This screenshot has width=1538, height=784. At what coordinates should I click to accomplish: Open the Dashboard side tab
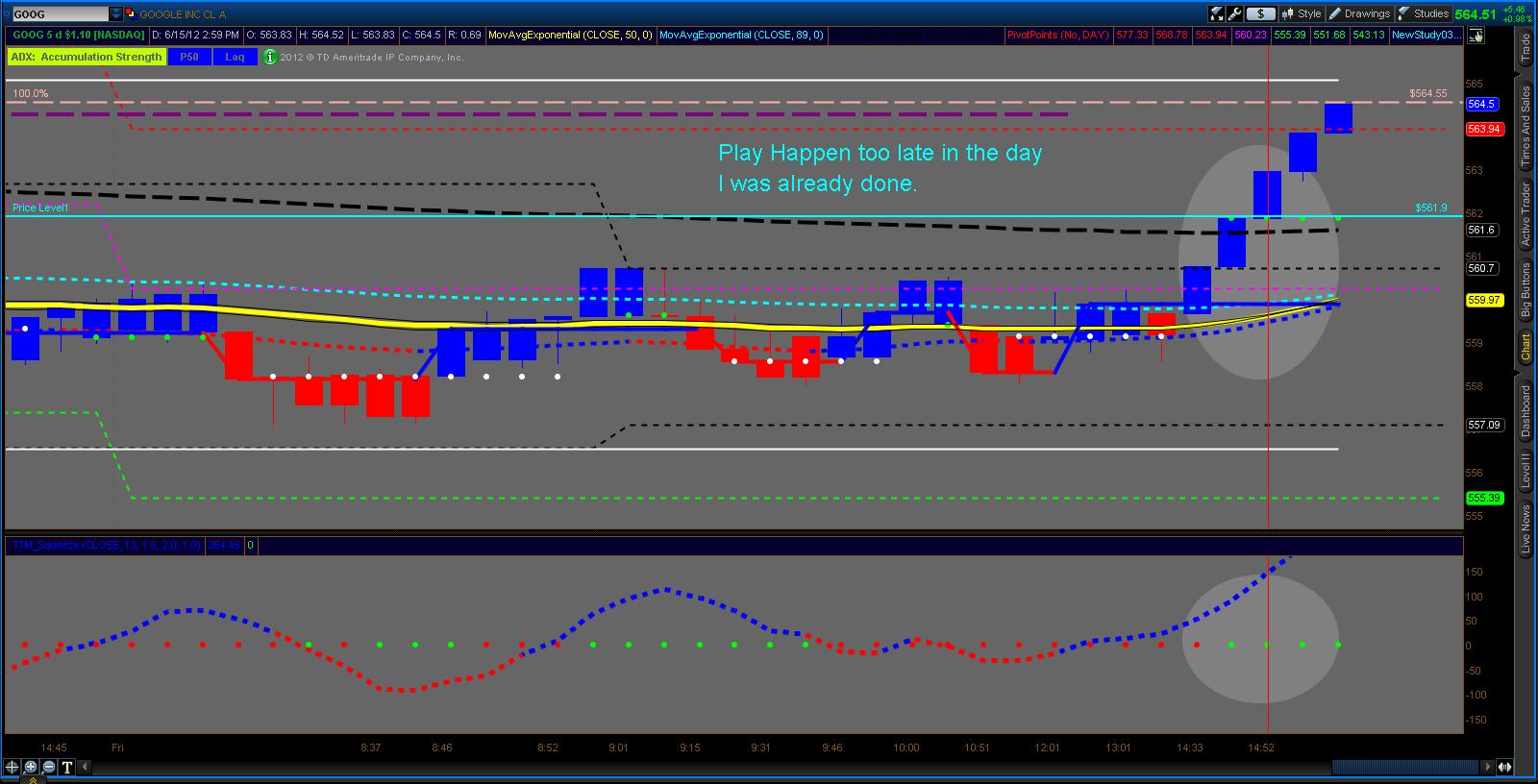(1525, 410)
